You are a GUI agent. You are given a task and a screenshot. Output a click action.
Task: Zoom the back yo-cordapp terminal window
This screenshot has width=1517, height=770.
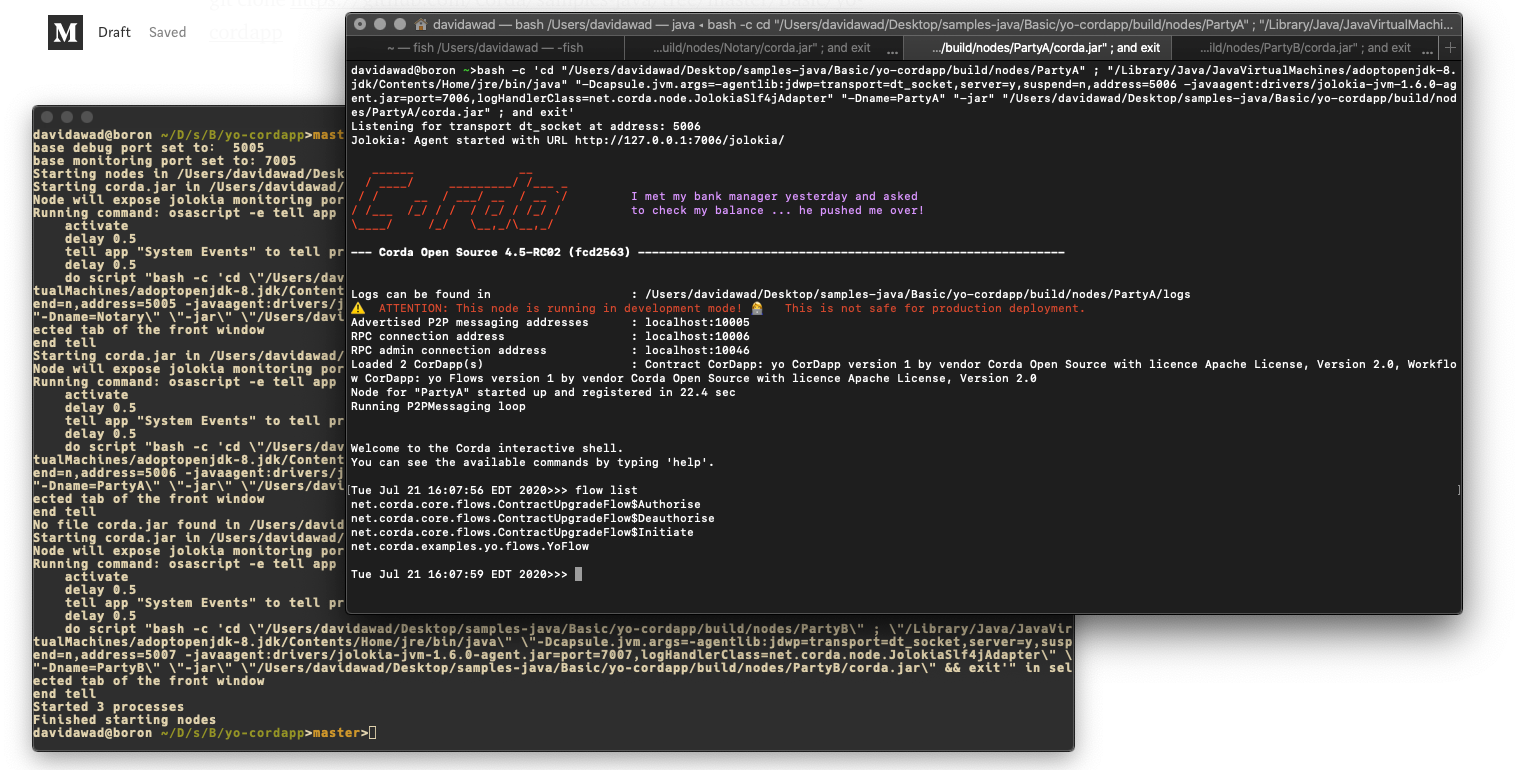coord(86,117)
